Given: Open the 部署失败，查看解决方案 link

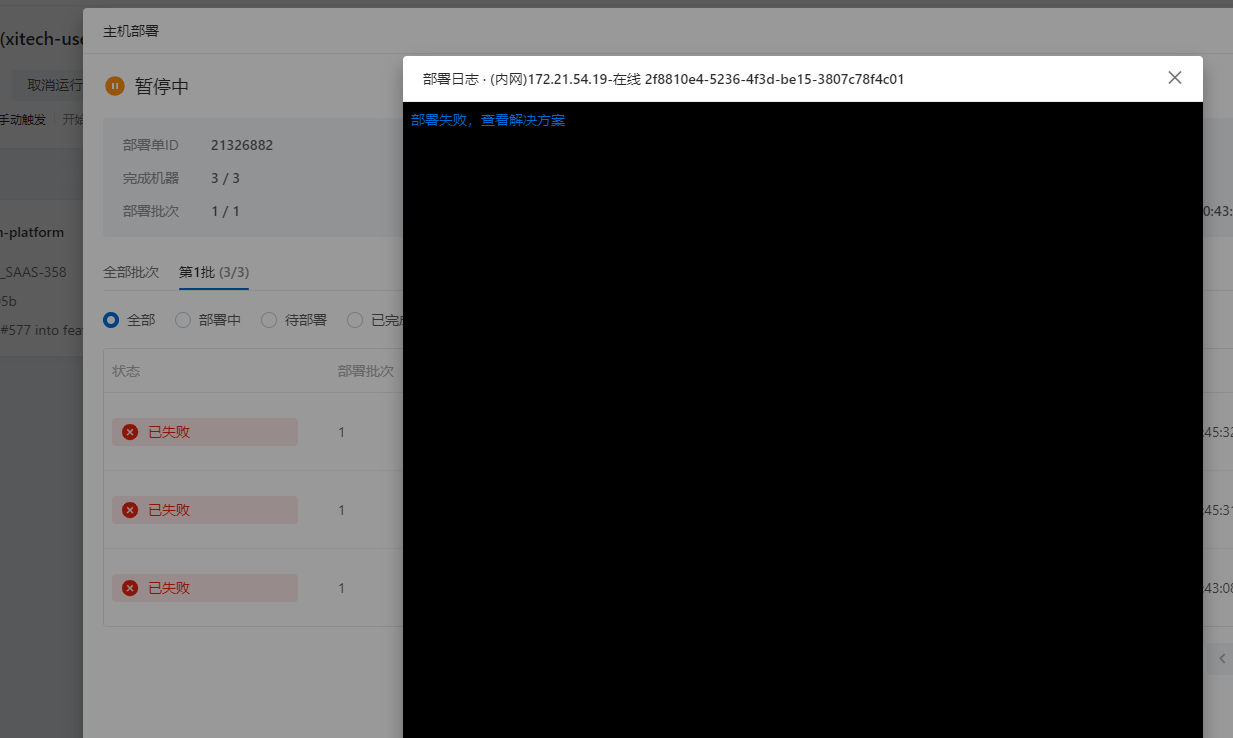Looking at the screenshot, I should (x=488, y=120).
